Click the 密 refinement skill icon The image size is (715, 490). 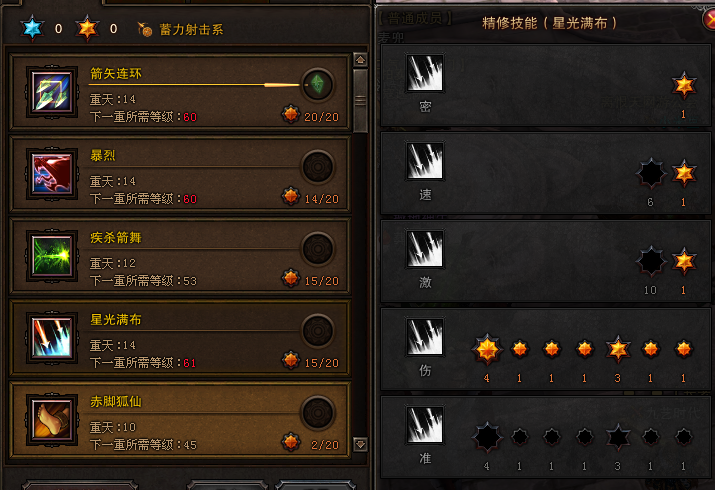tap(425, 72)
